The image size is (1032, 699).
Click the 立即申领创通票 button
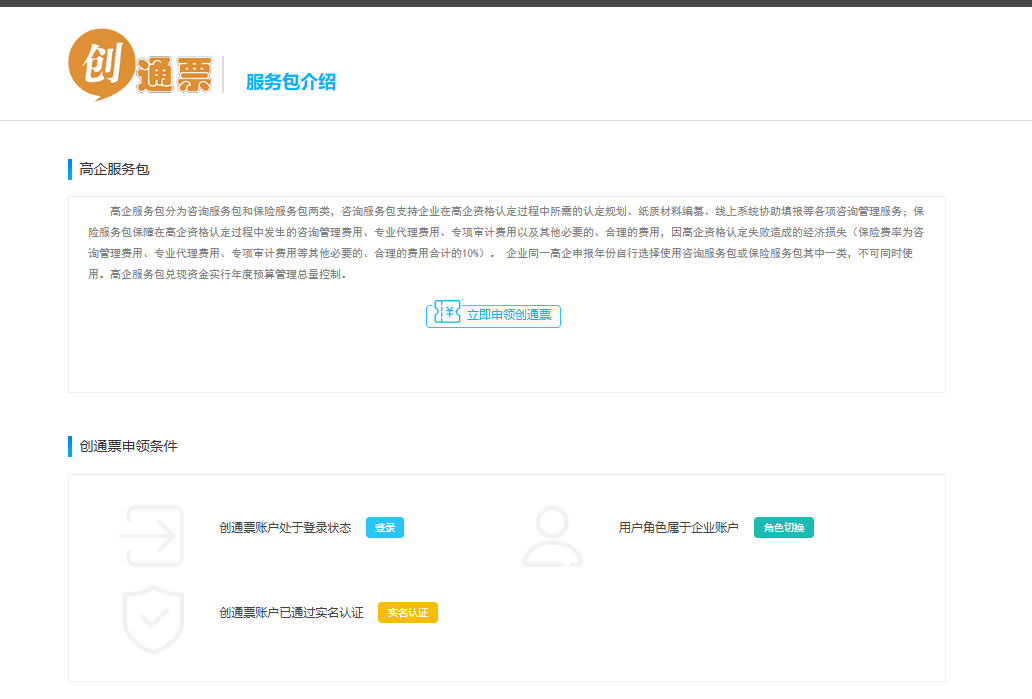[x=494, y=315]
